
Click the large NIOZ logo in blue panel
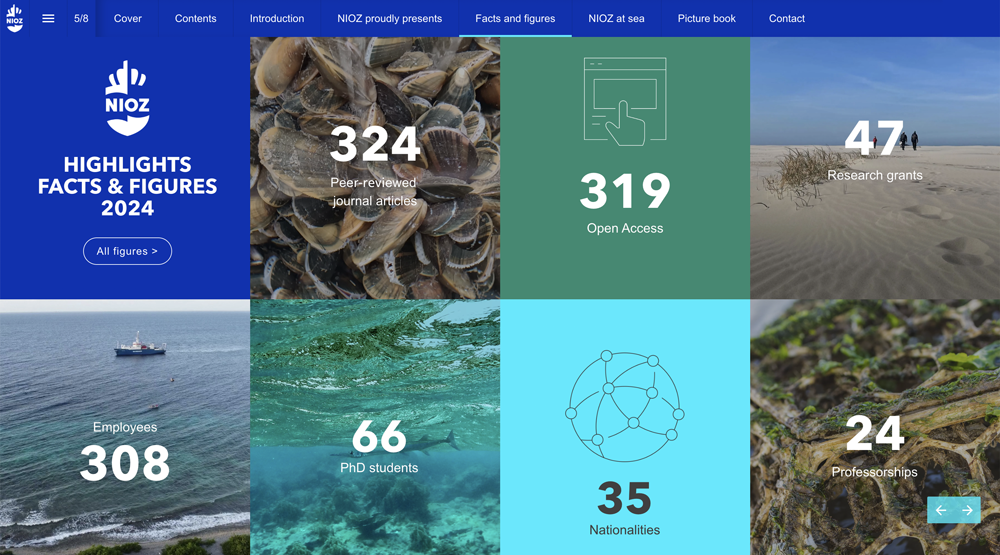point(127,98)
